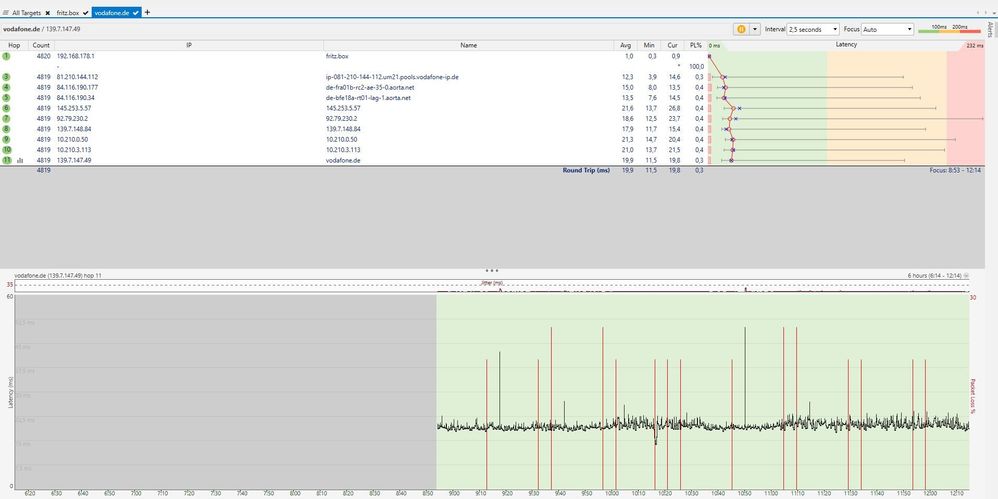The image size is (998, 499).
Task: Add a new target with the plus icon
Action: tap(148, 12)
